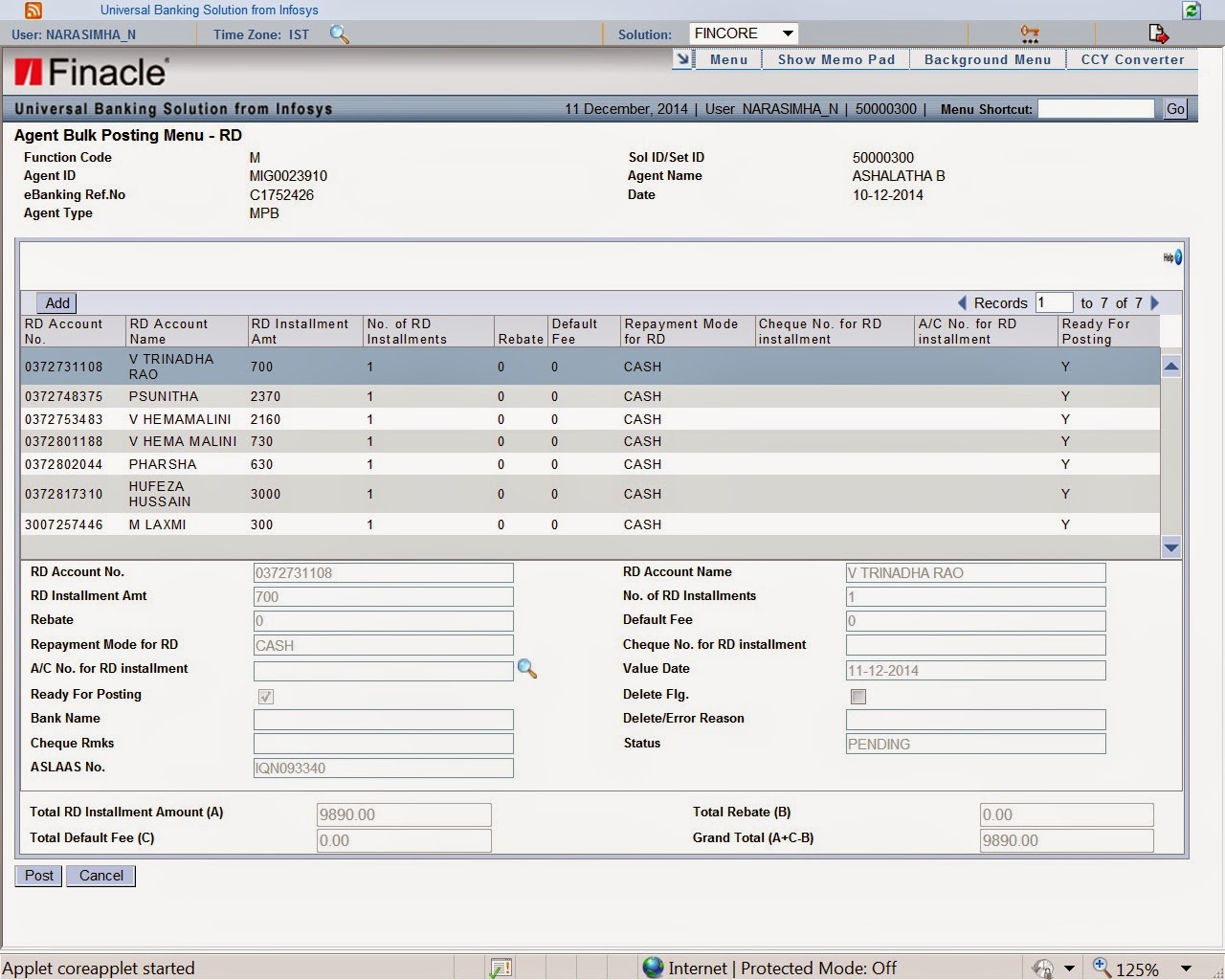The image size is (1225, 980).
Task: Click the status bar privacy icon
Action: click(1043, 968)
